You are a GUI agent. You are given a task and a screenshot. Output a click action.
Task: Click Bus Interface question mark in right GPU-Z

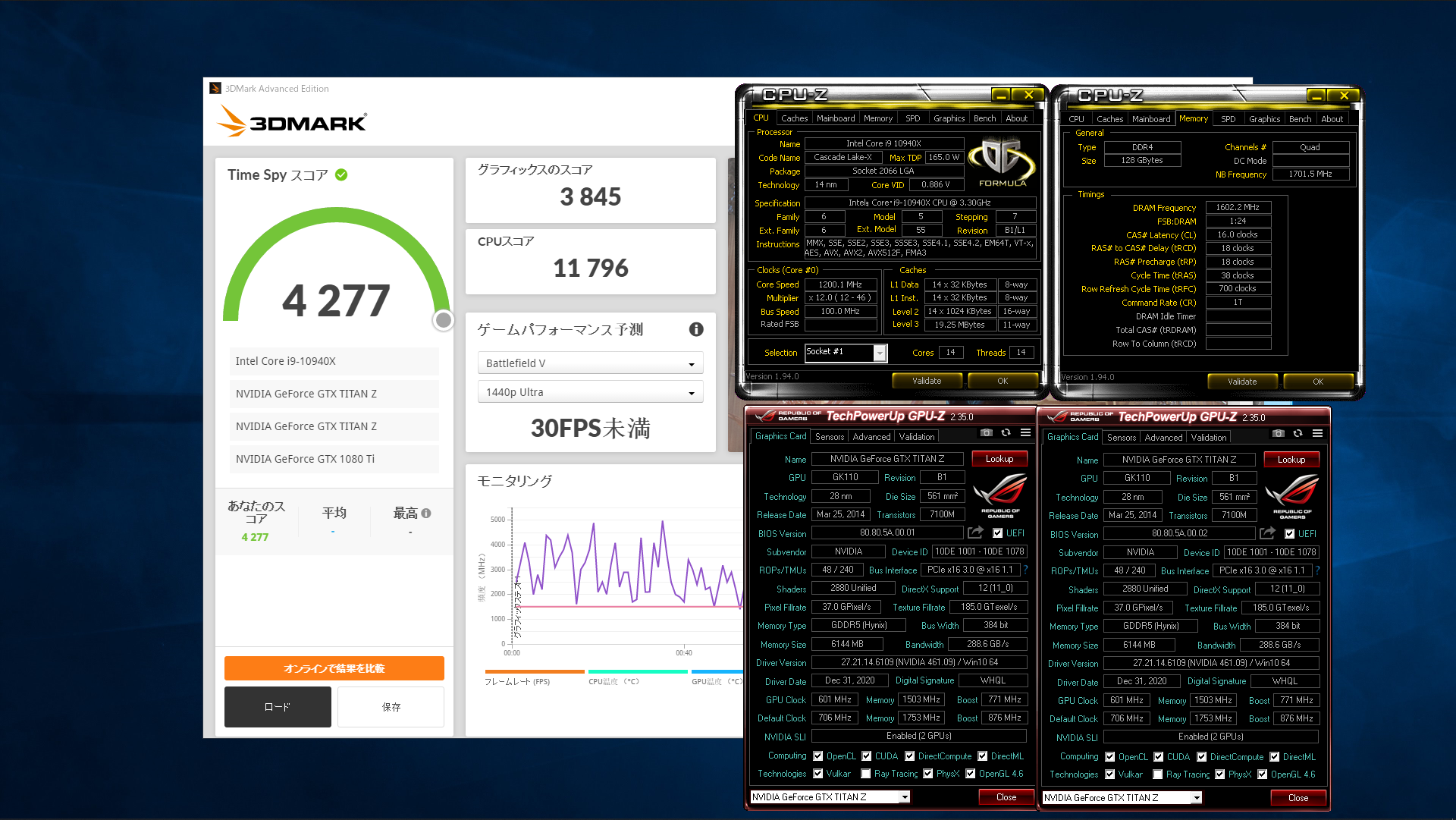point(1317,570)
